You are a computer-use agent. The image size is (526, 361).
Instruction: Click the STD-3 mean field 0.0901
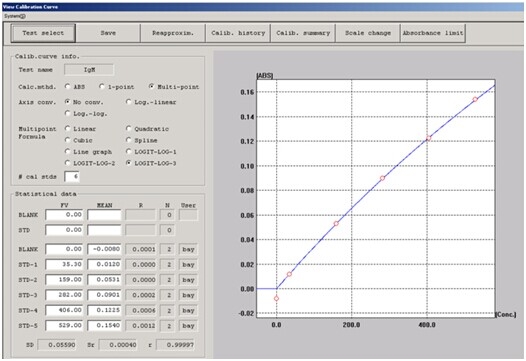104,295
